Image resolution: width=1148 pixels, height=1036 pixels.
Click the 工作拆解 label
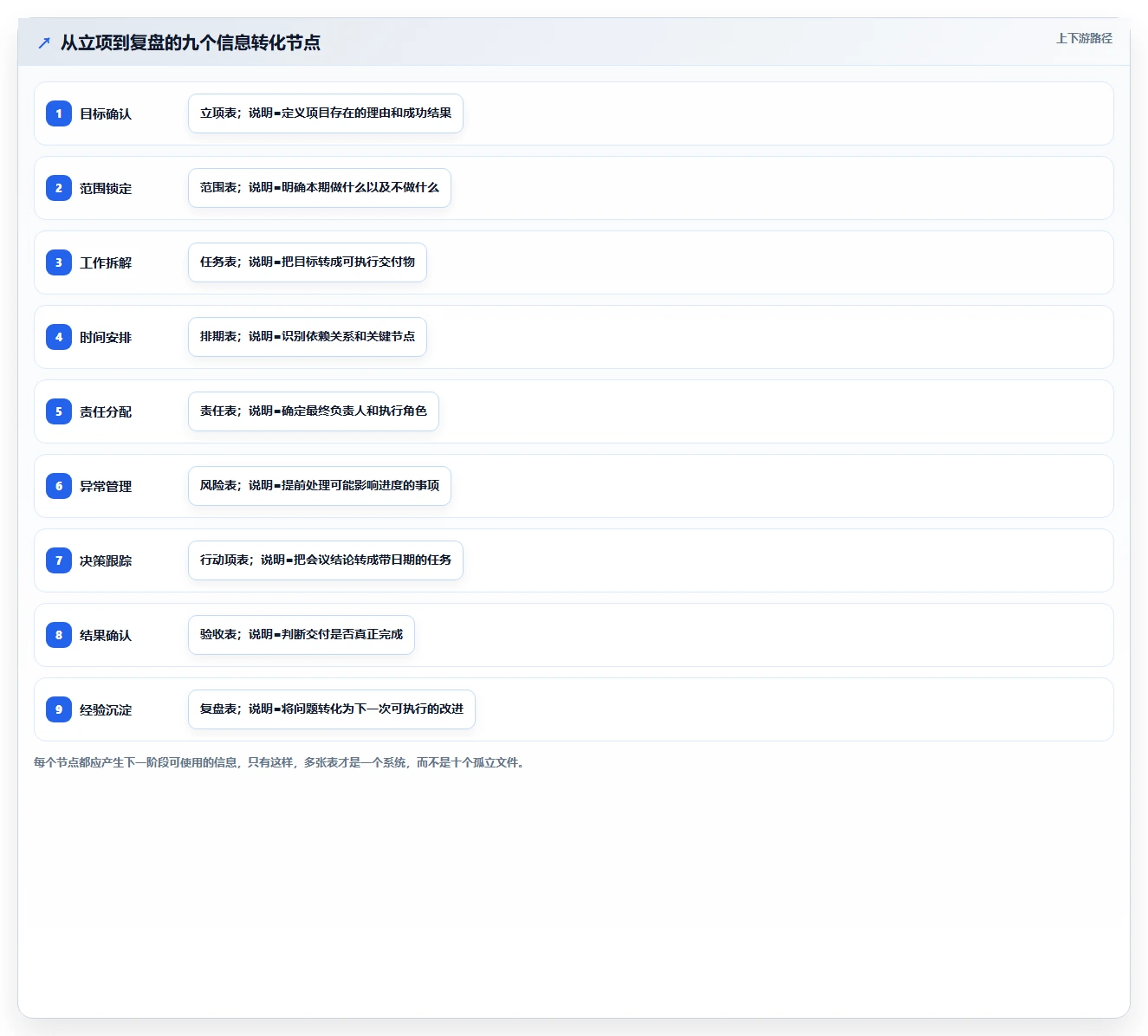click(x=106, y=263)
